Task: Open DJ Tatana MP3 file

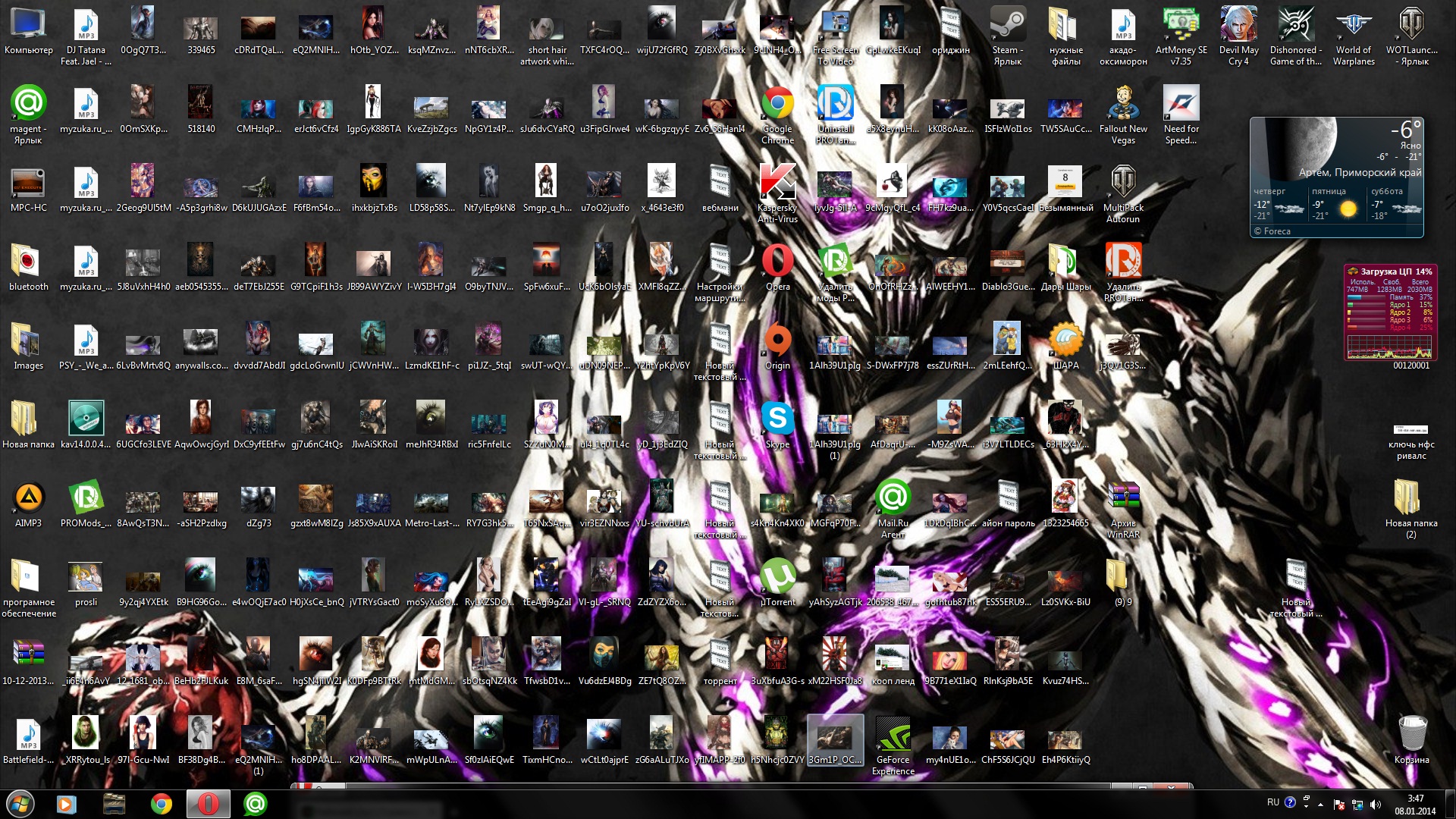Action: [x=86, y=37]
